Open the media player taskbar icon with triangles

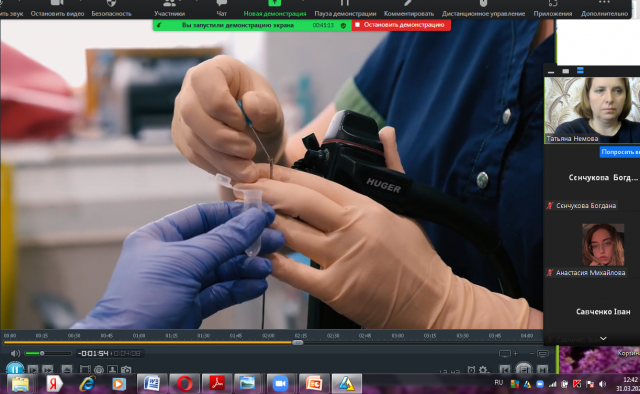coord(346,384)
